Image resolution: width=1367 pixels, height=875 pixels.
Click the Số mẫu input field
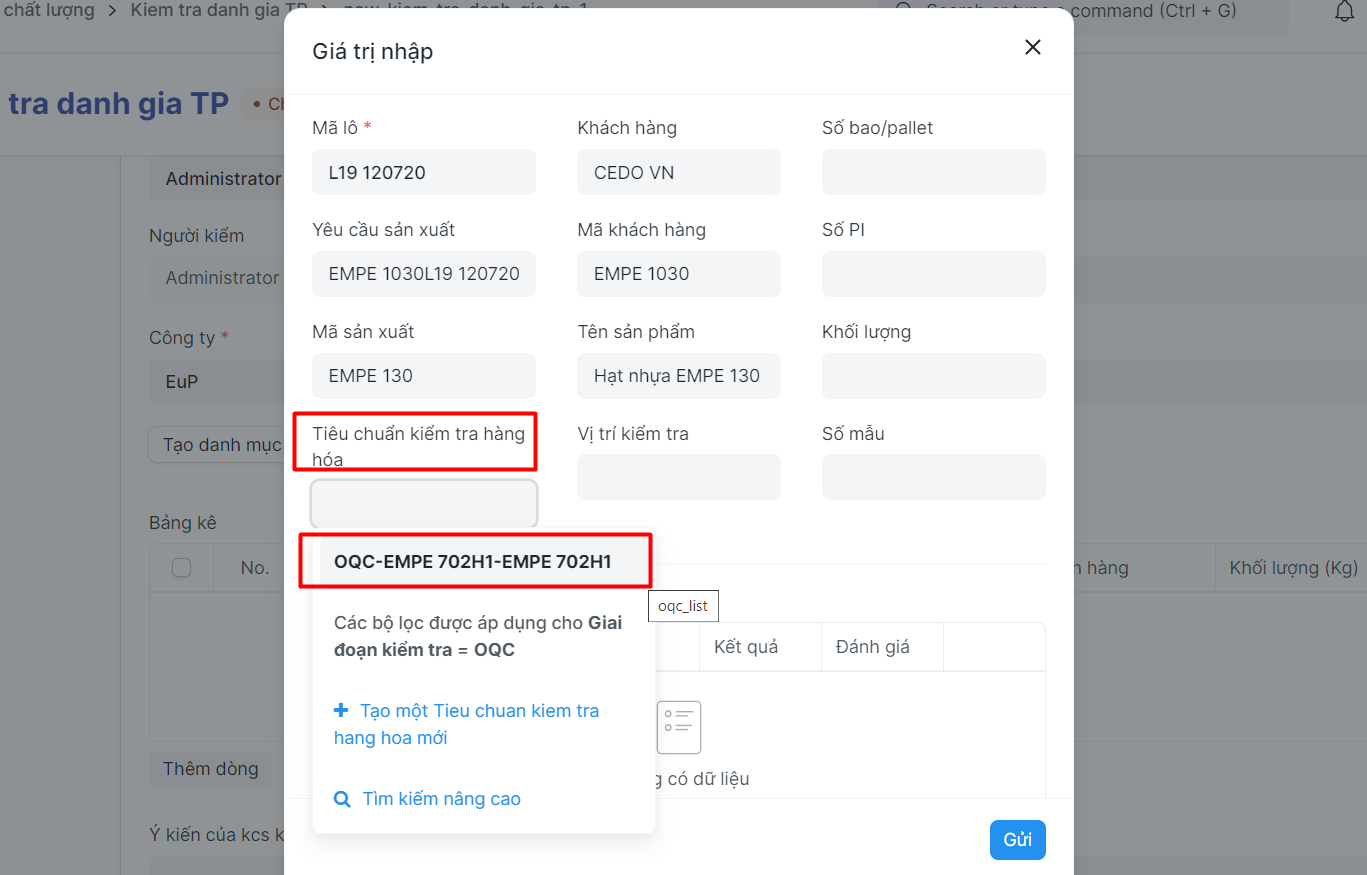[933, 477]
